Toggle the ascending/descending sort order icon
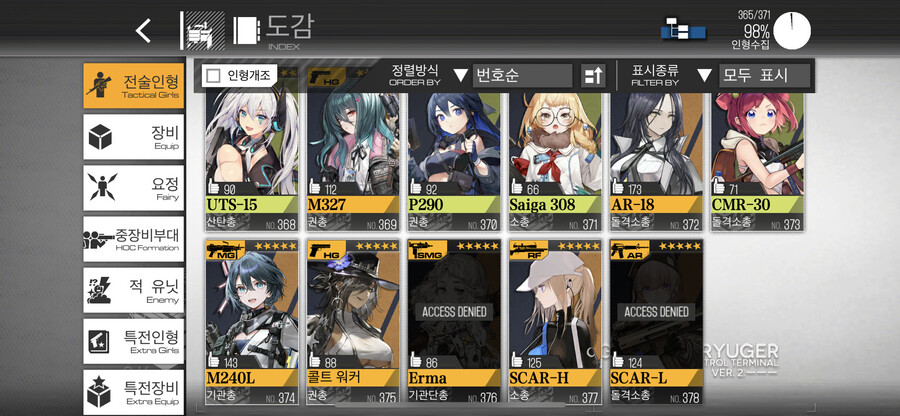This screenshot has height=416, width=900. coord(593,76)
